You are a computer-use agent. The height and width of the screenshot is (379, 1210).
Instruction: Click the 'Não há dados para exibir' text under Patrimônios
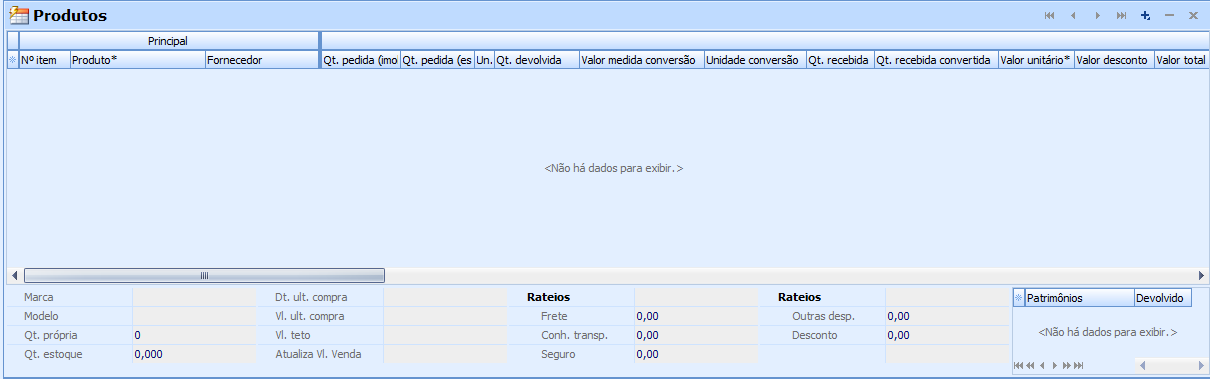[1108, 331]
